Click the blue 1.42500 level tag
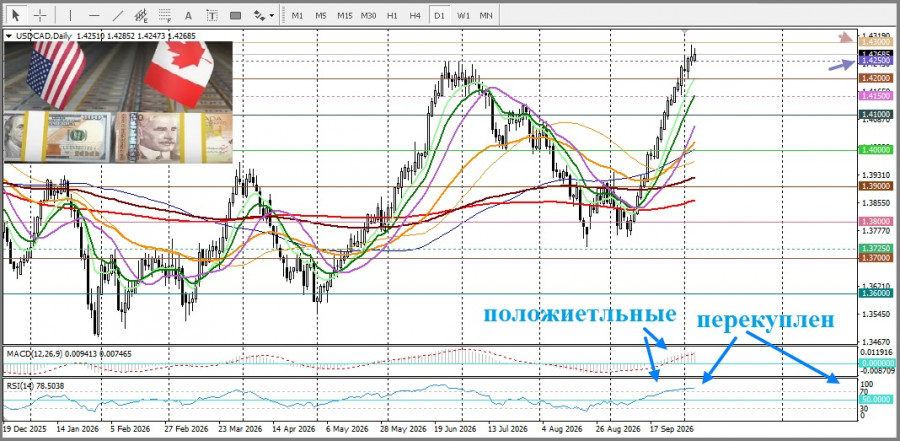The height and width of the screenshot is (441, 900). pyautogui.click(x=876, y=60)
